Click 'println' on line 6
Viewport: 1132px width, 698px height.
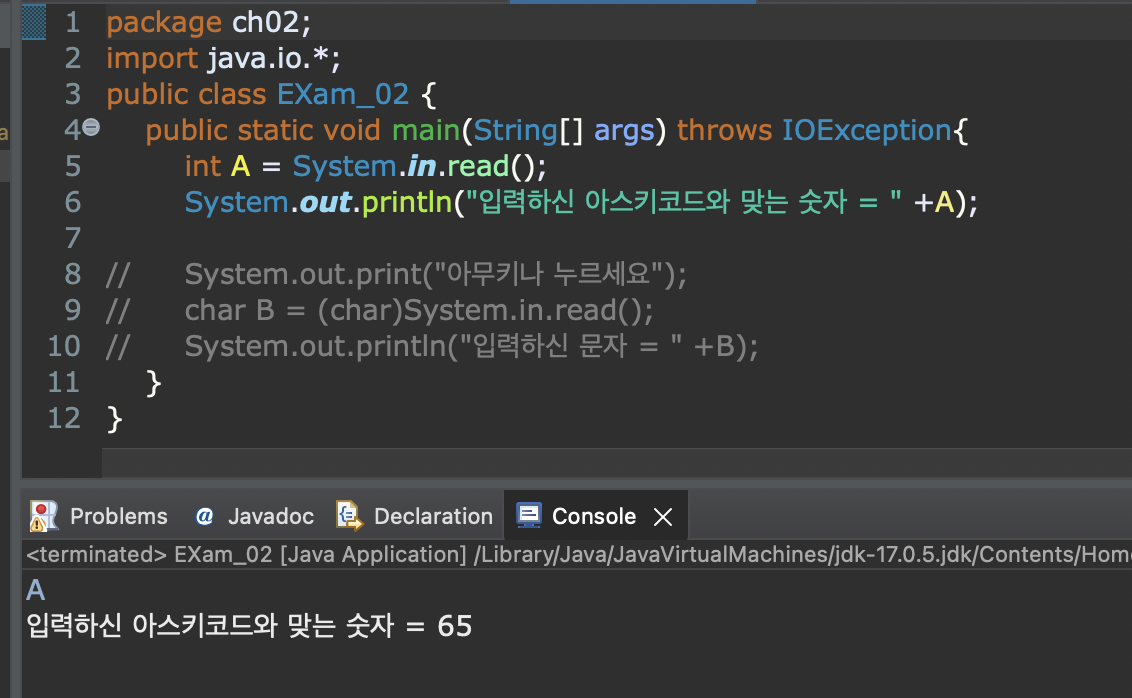pyautogui.click(x=406, y=203)
